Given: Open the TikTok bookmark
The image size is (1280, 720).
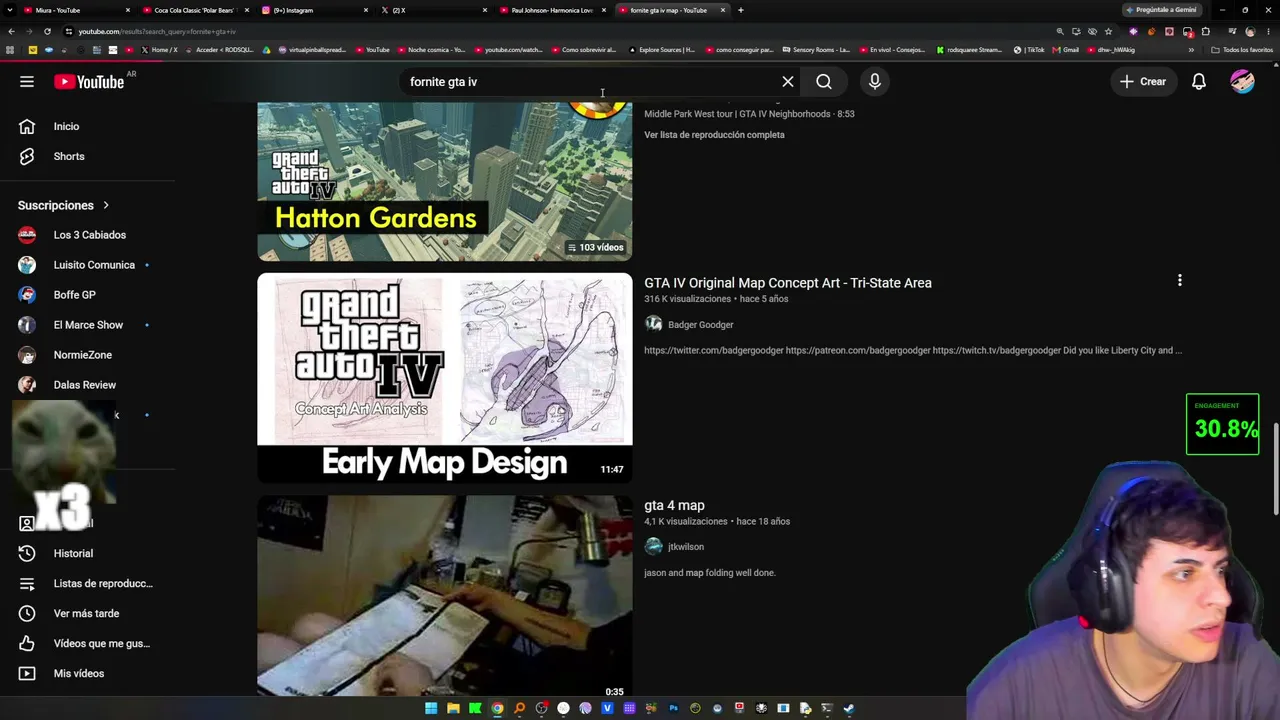Looking at the screenshot, I should (1029, 50).
